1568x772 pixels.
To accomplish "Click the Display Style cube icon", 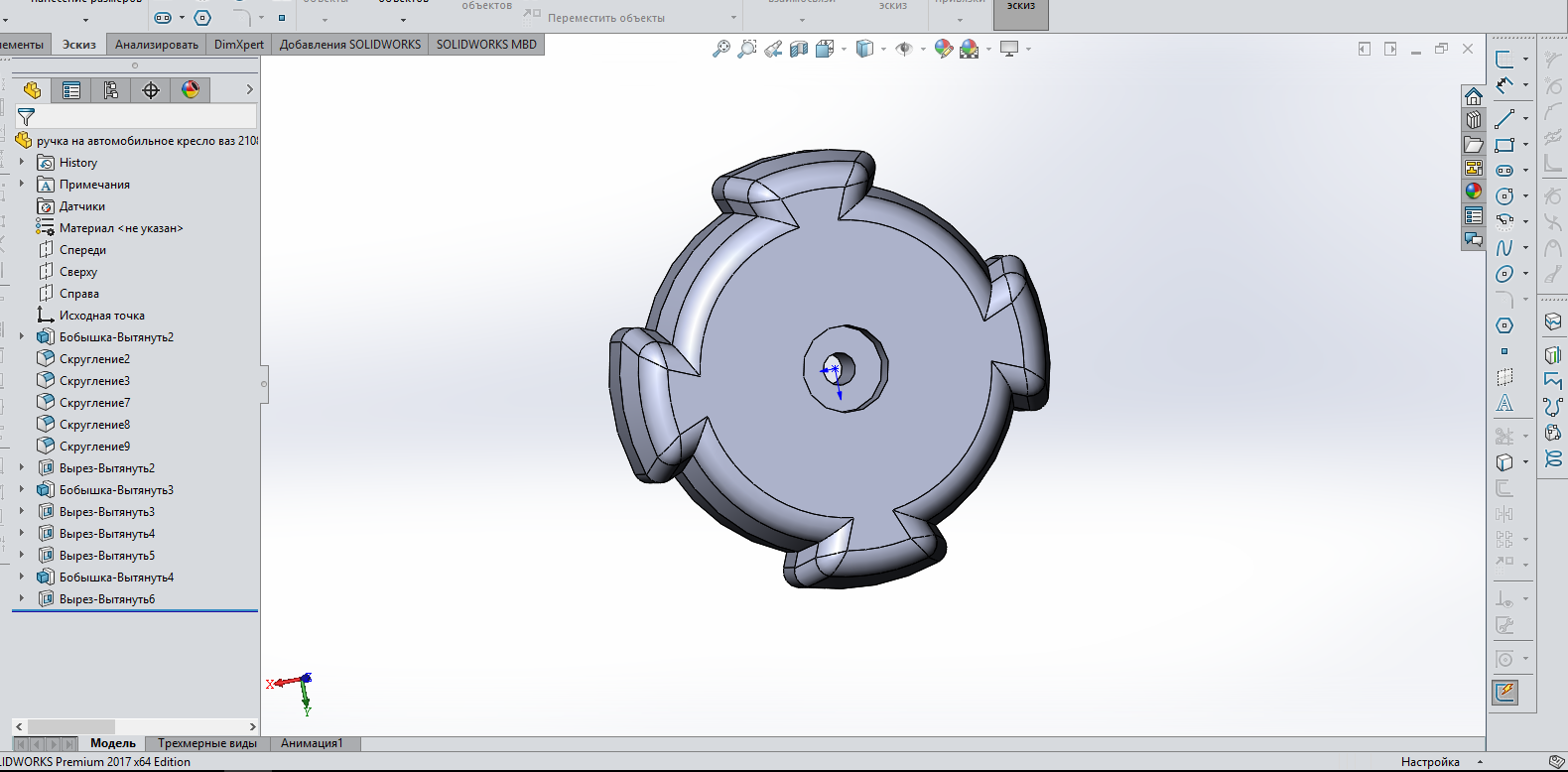I will pyautogui.click(x=864, y=49).
